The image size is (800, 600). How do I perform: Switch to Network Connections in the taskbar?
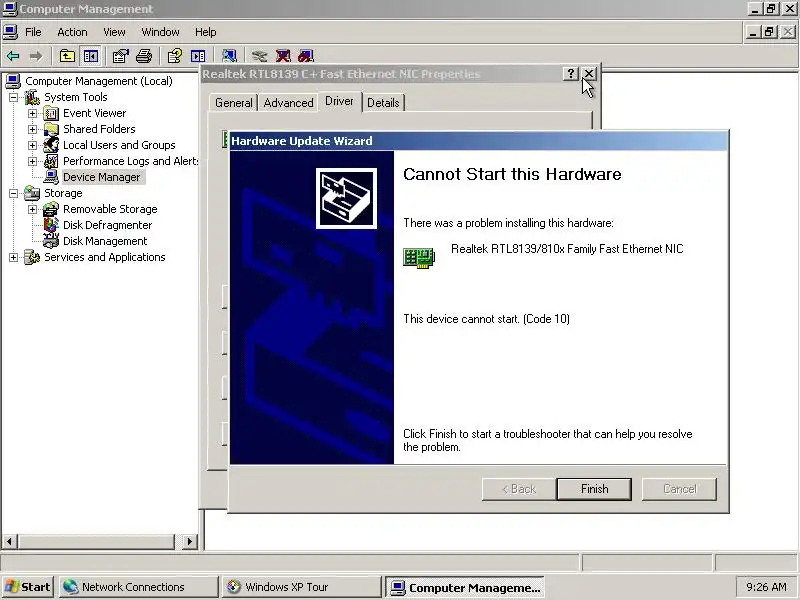(x=138, y=587)
